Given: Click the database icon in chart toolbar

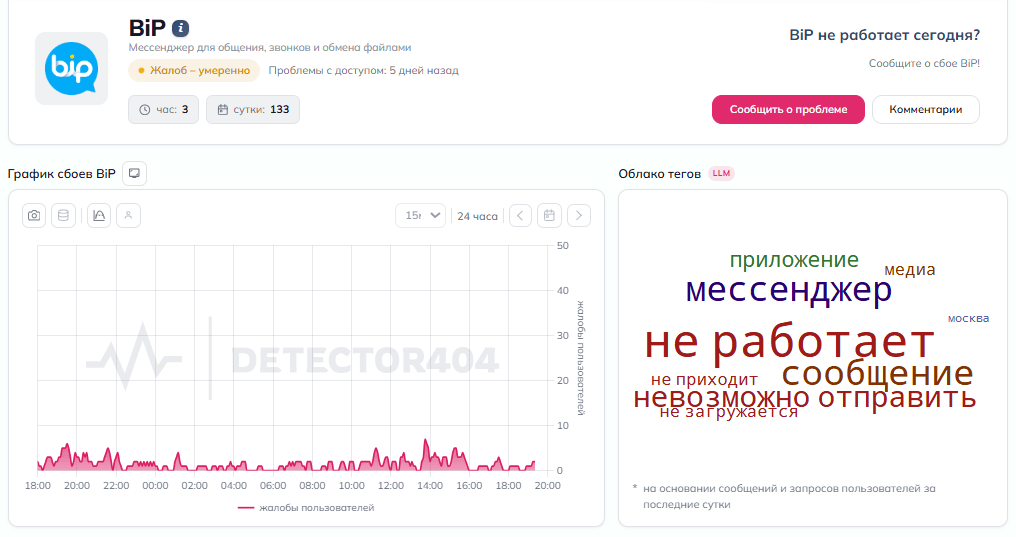Looking at the screenshot, I should [64, 216].
